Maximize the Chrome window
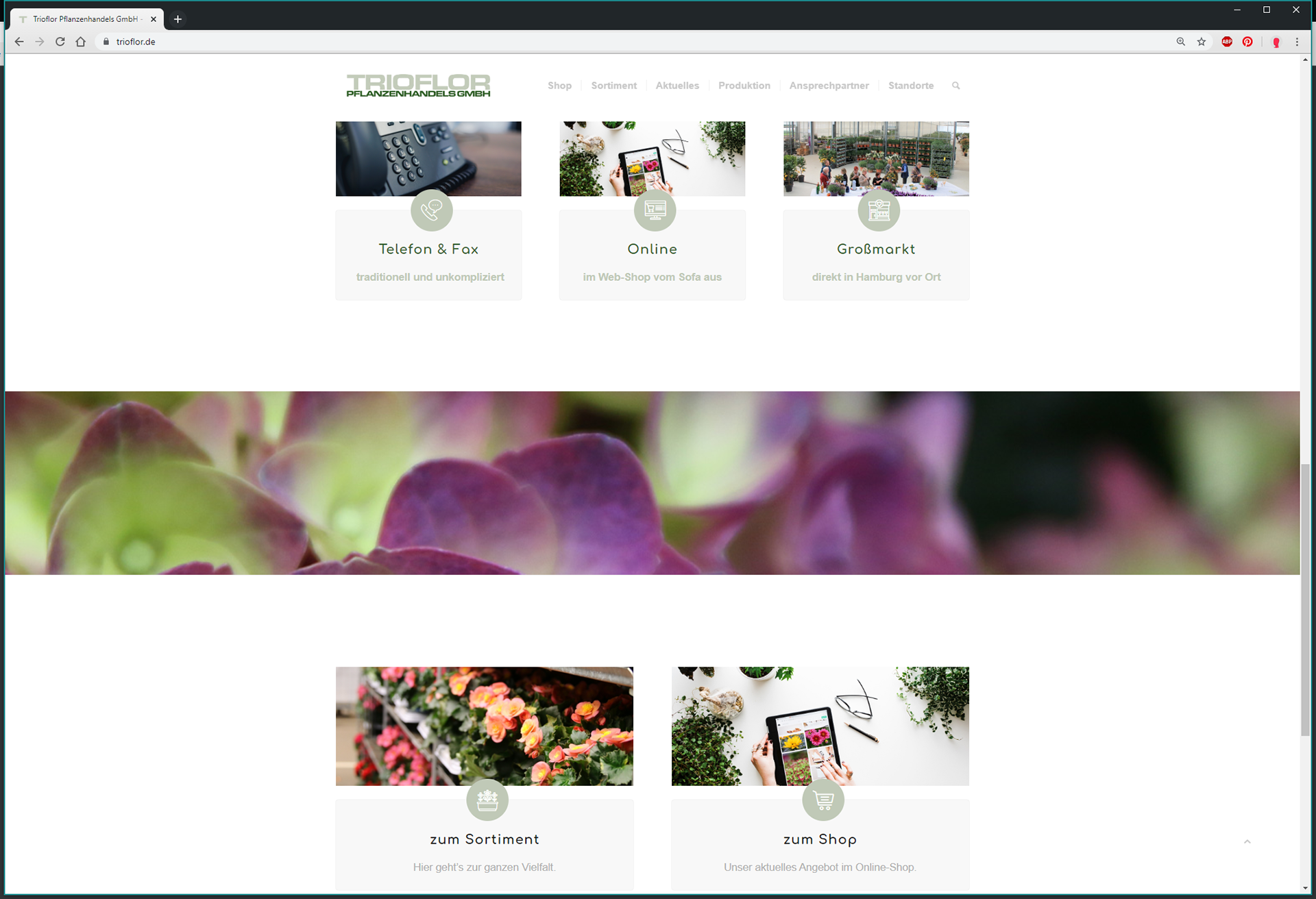Image resolution: width=1316 pixels, height=899 pixels. [x=1267, y=10]
